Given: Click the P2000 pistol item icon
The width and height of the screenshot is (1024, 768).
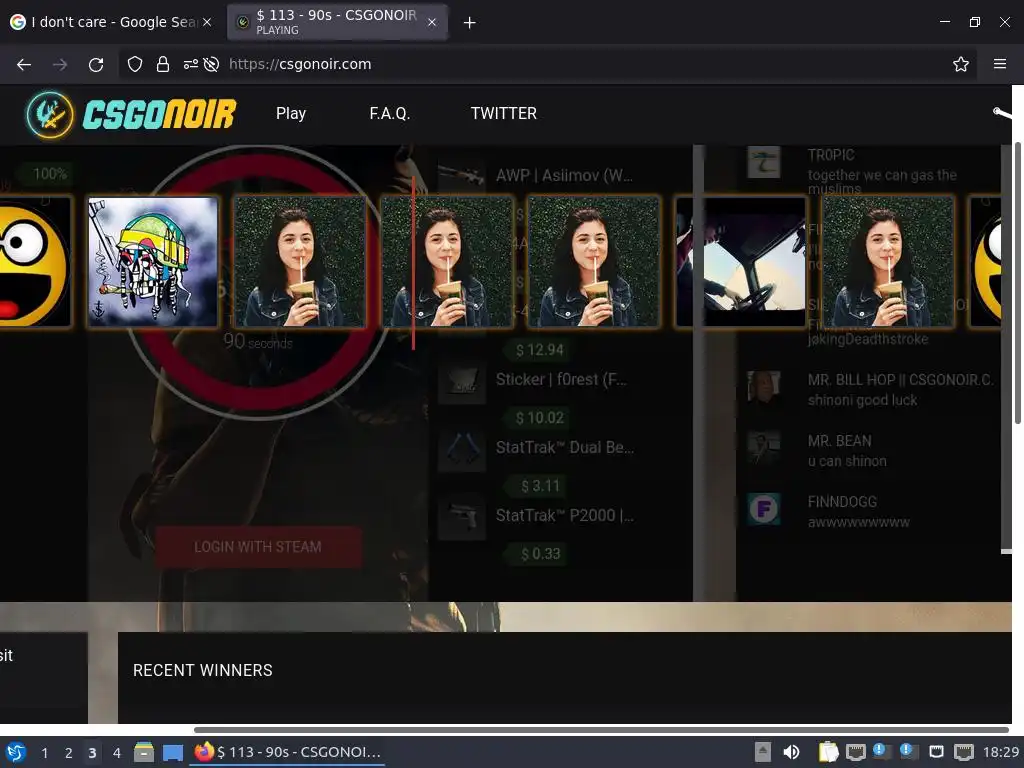Looking at the screenshot, I should tap(462, 516).
